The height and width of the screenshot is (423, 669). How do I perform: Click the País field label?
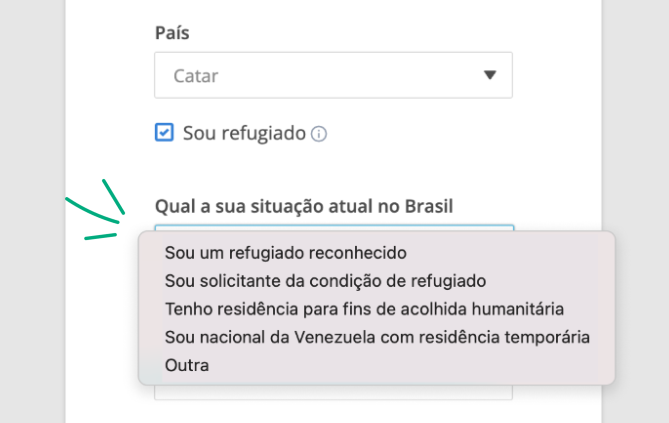click(x=172, y=33)
